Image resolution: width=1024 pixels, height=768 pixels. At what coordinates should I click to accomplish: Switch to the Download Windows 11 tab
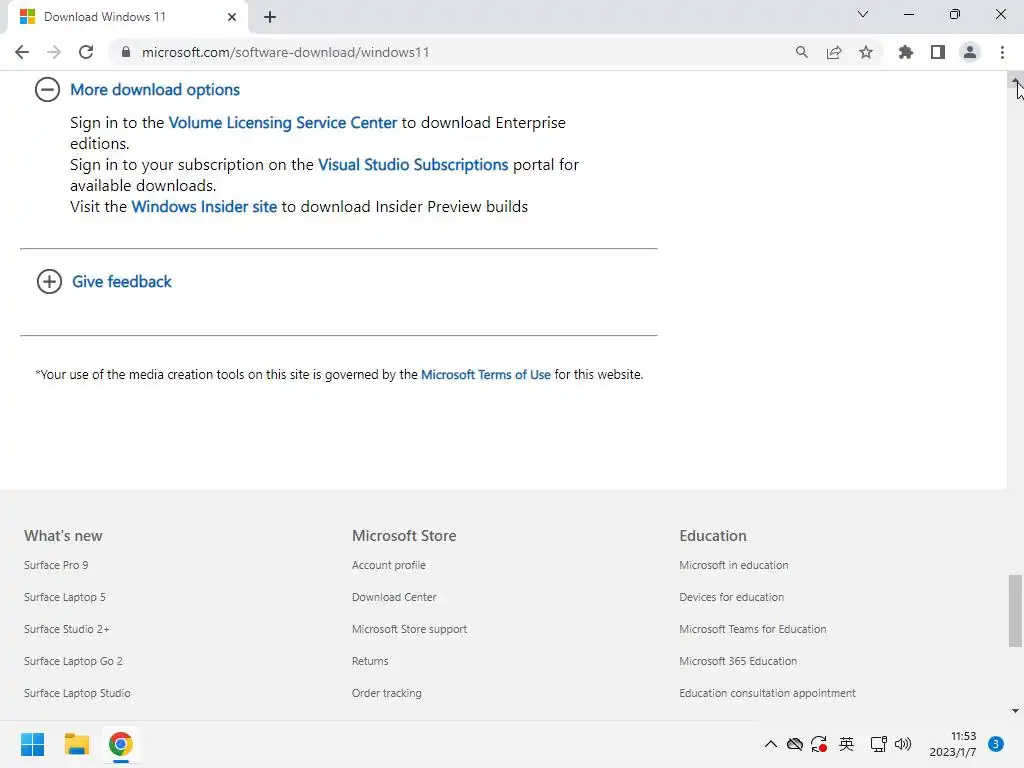pos(120,17)
